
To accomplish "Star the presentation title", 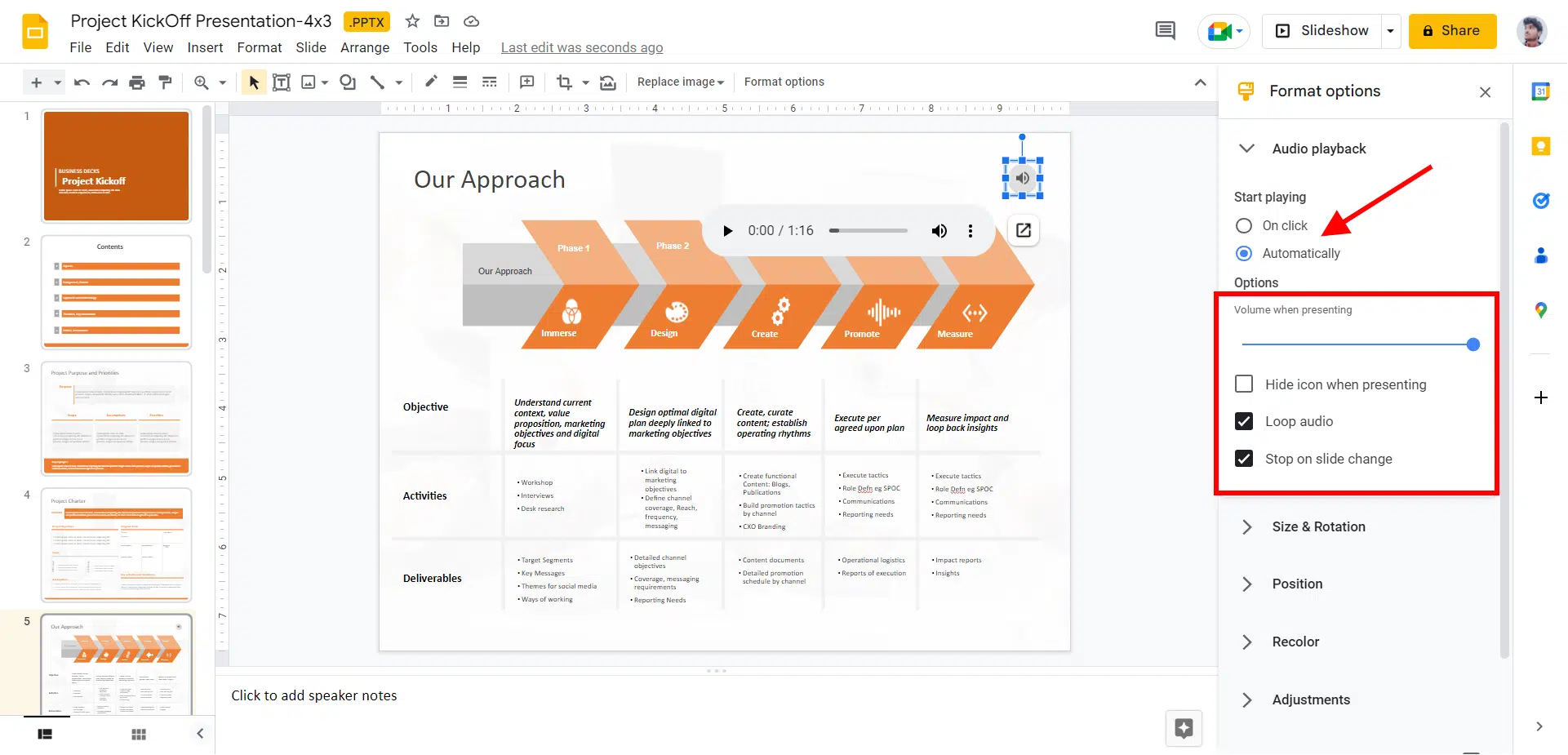I will tap(412, 21).
